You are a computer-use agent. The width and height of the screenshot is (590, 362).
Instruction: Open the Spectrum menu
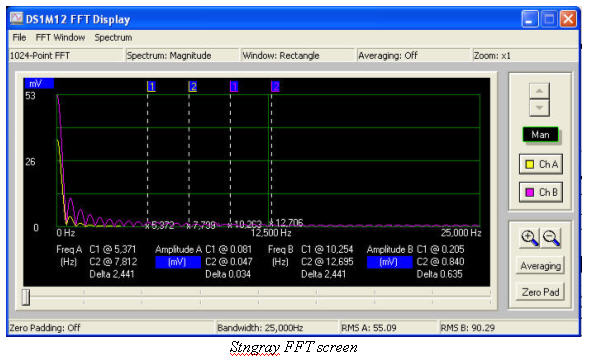(x=113, y=38)
